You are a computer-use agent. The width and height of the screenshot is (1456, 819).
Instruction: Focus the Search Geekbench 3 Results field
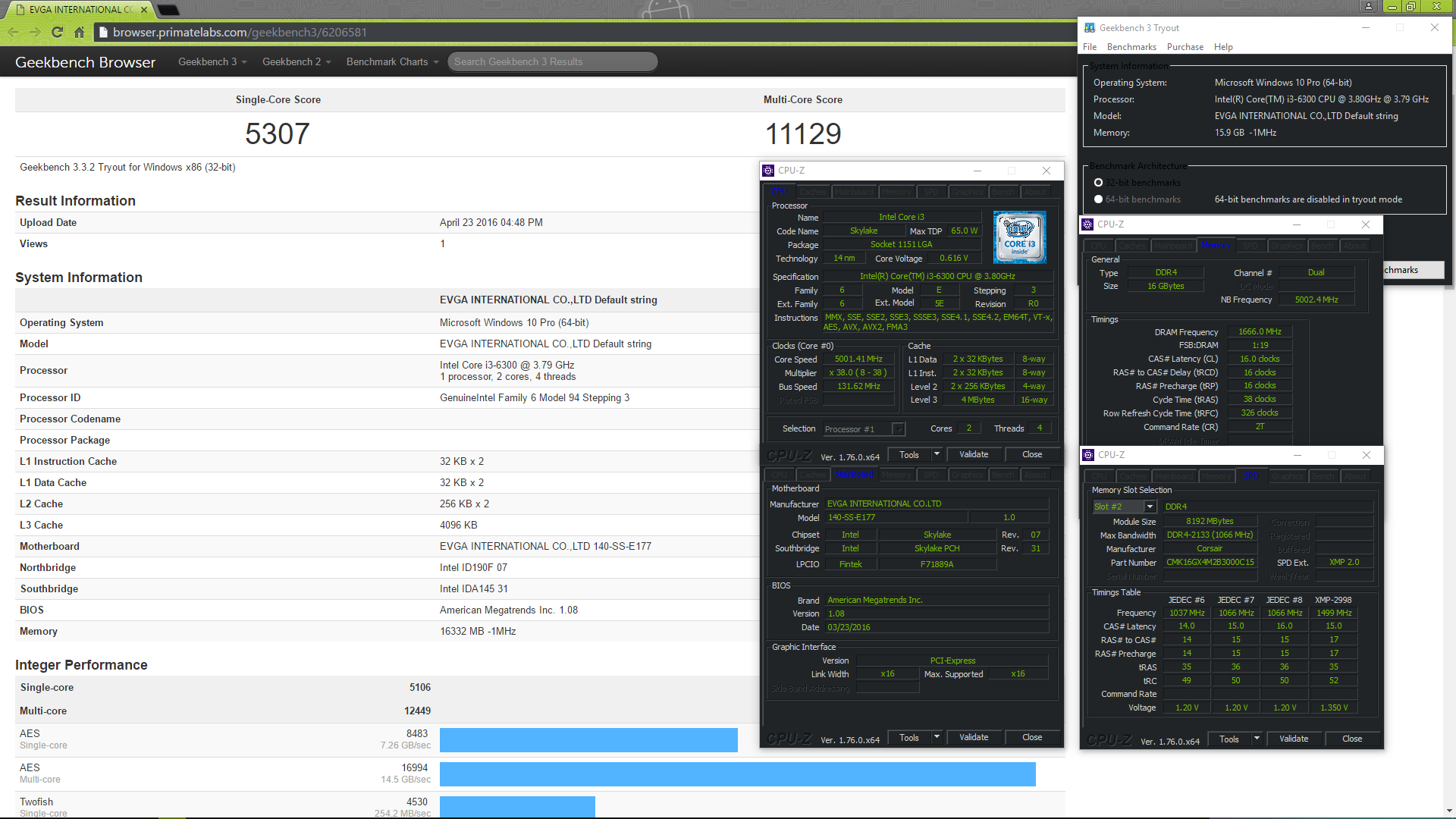(x=553, y=62)
